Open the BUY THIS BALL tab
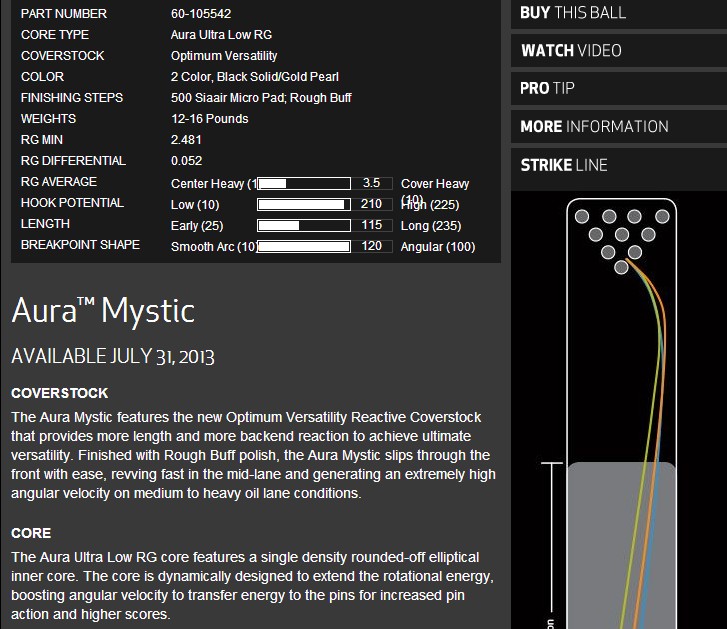The width and height of the screenshot is (727, 629). [619, 13]
